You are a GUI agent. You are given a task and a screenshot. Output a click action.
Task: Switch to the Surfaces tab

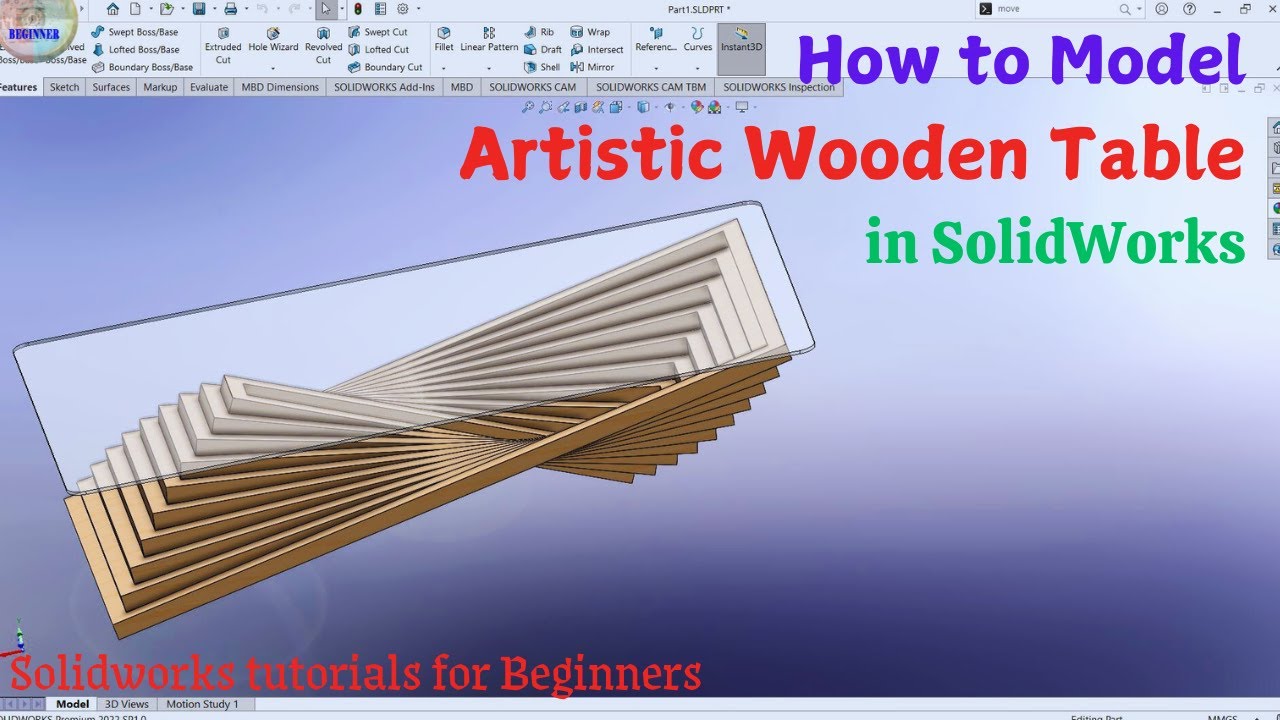pos(111,87)
